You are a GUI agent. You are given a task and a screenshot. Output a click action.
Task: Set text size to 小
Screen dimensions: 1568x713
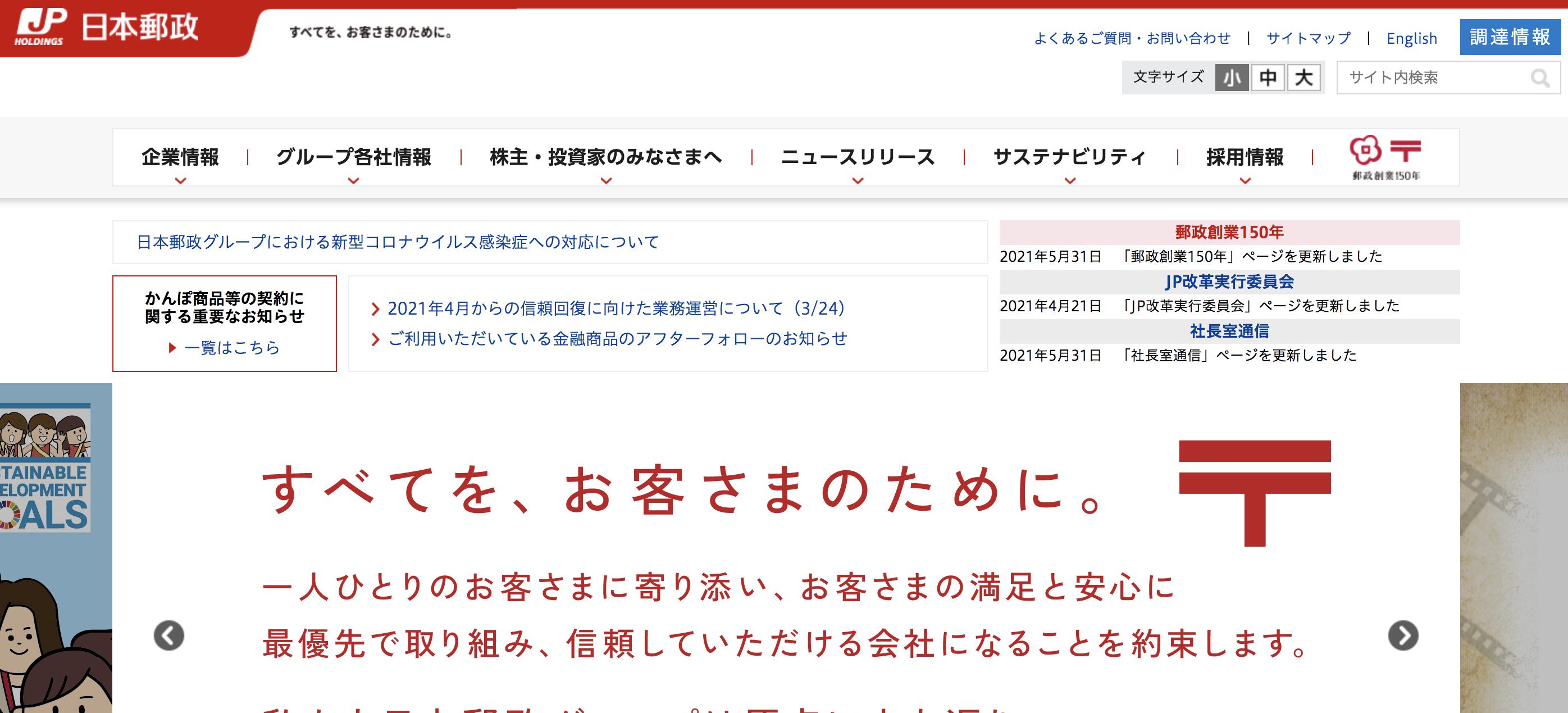1232,78
